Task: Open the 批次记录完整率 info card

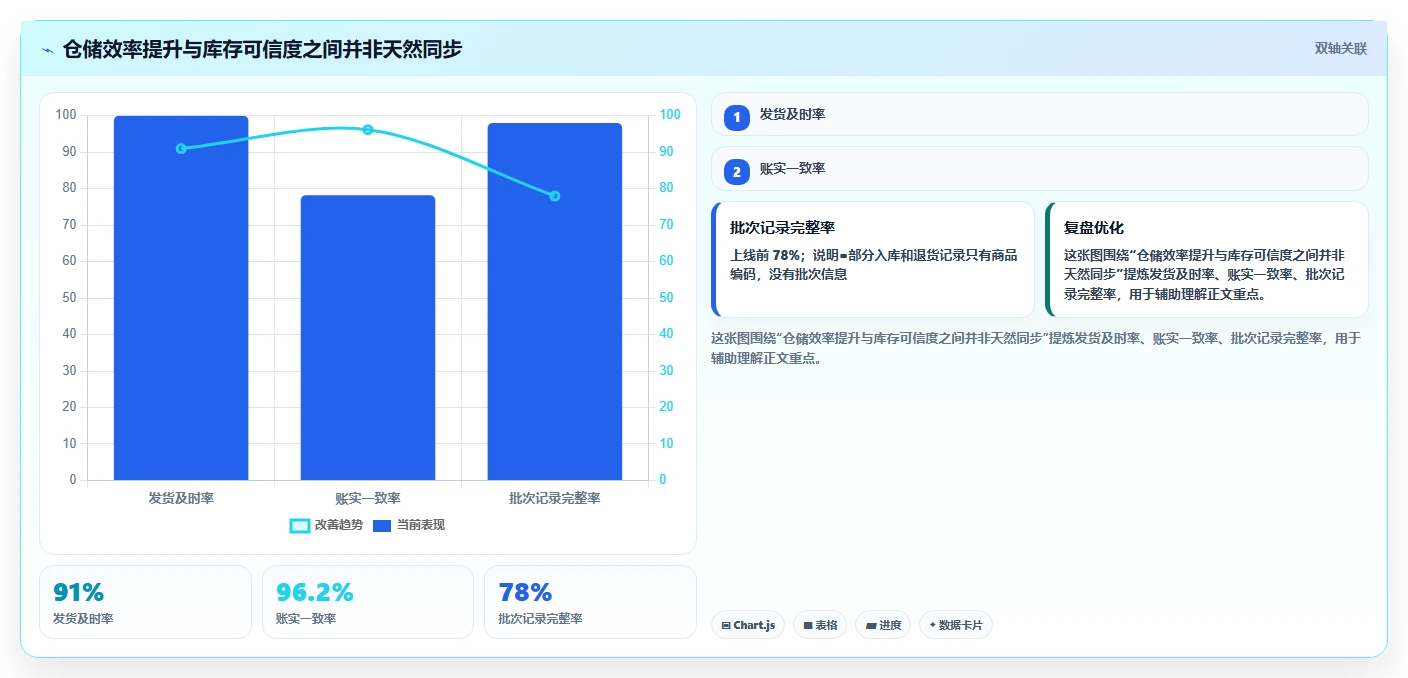Action: click(873, 259)
